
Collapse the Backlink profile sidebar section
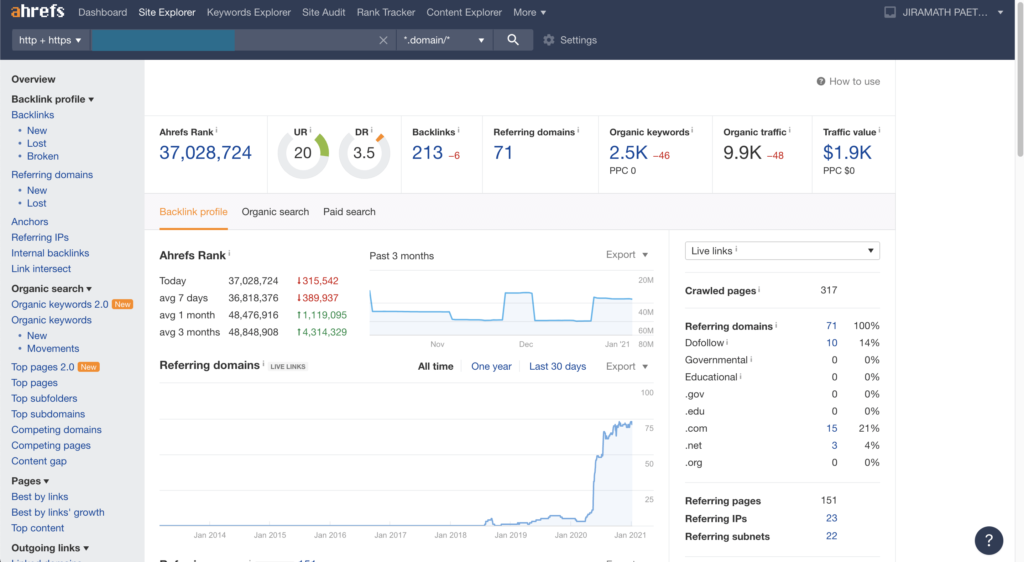52,99
